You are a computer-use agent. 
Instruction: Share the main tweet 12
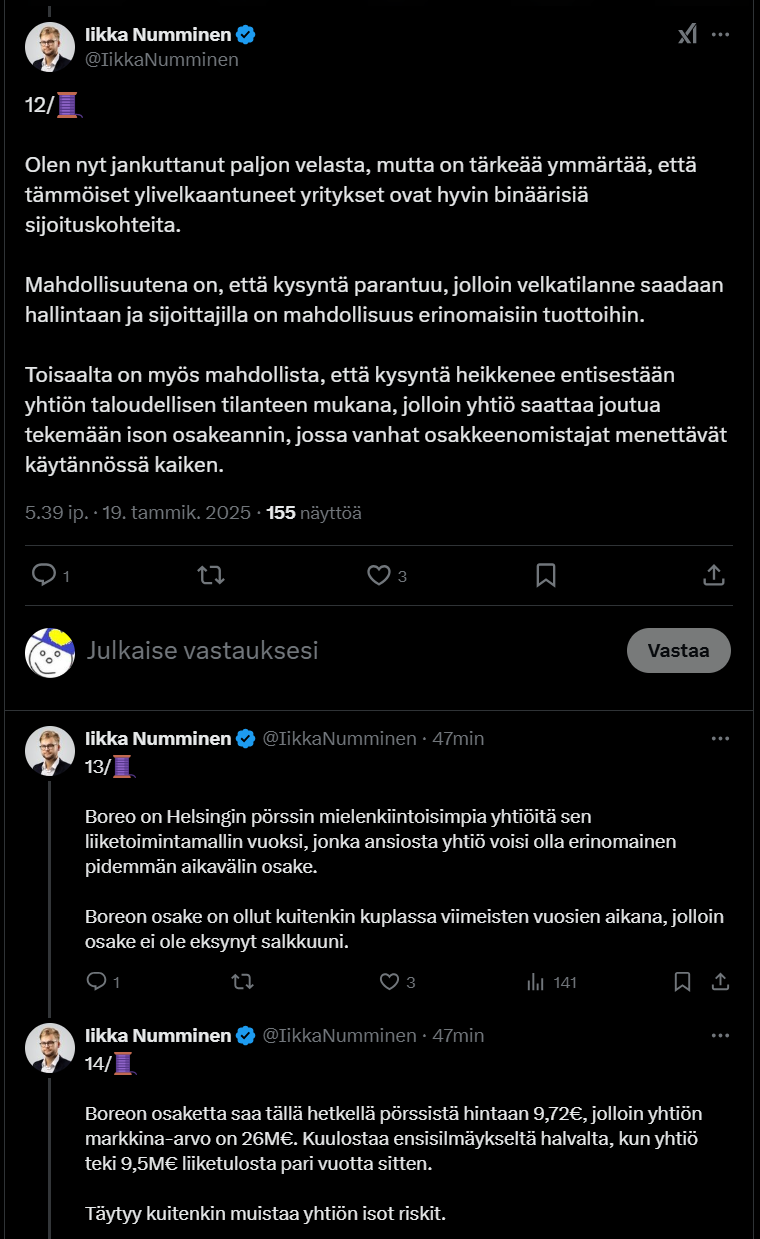(x=713, y=575)
